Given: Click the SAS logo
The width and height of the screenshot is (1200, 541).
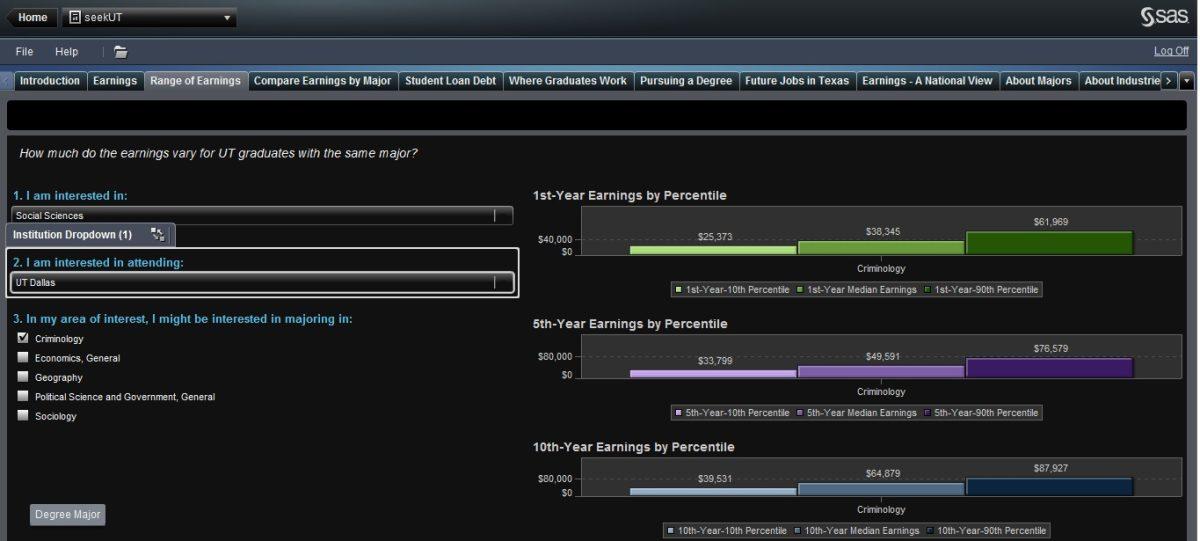Looking at the screenshot, I should tap(1164, 17).
